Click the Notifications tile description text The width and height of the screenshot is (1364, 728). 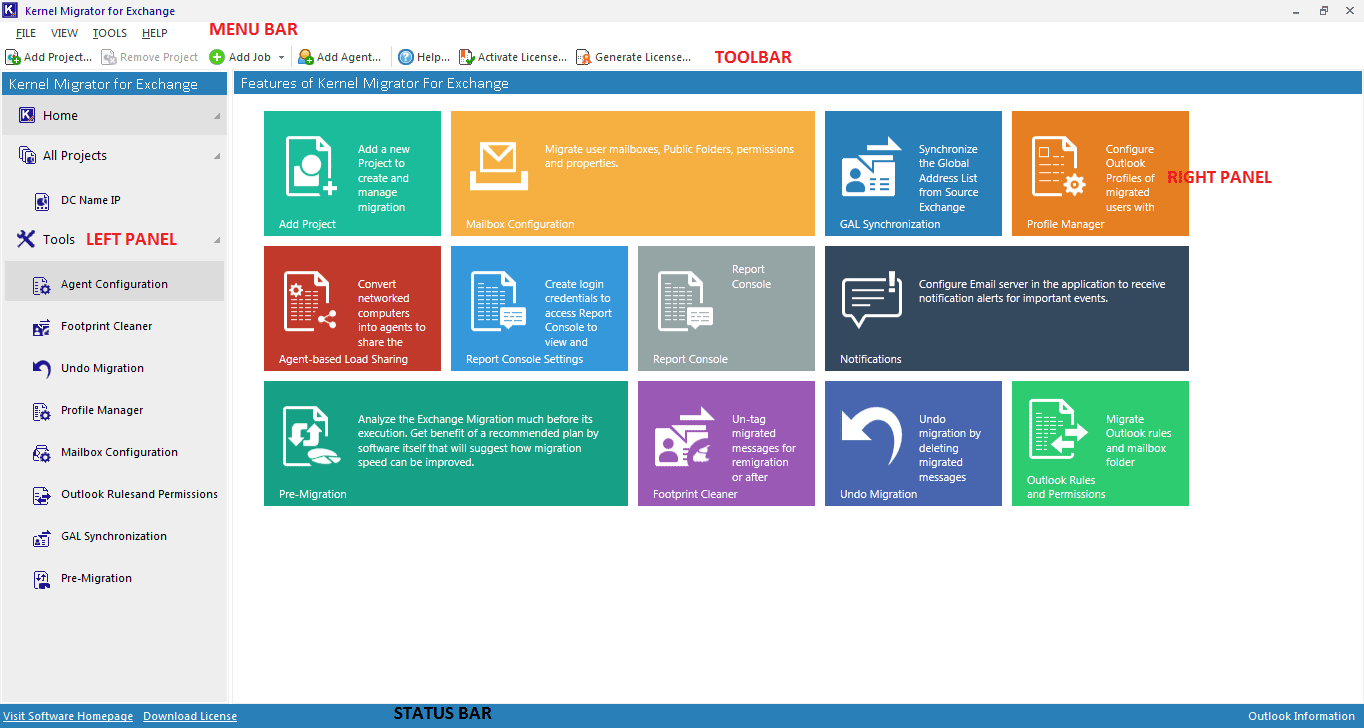point(1042,291)
